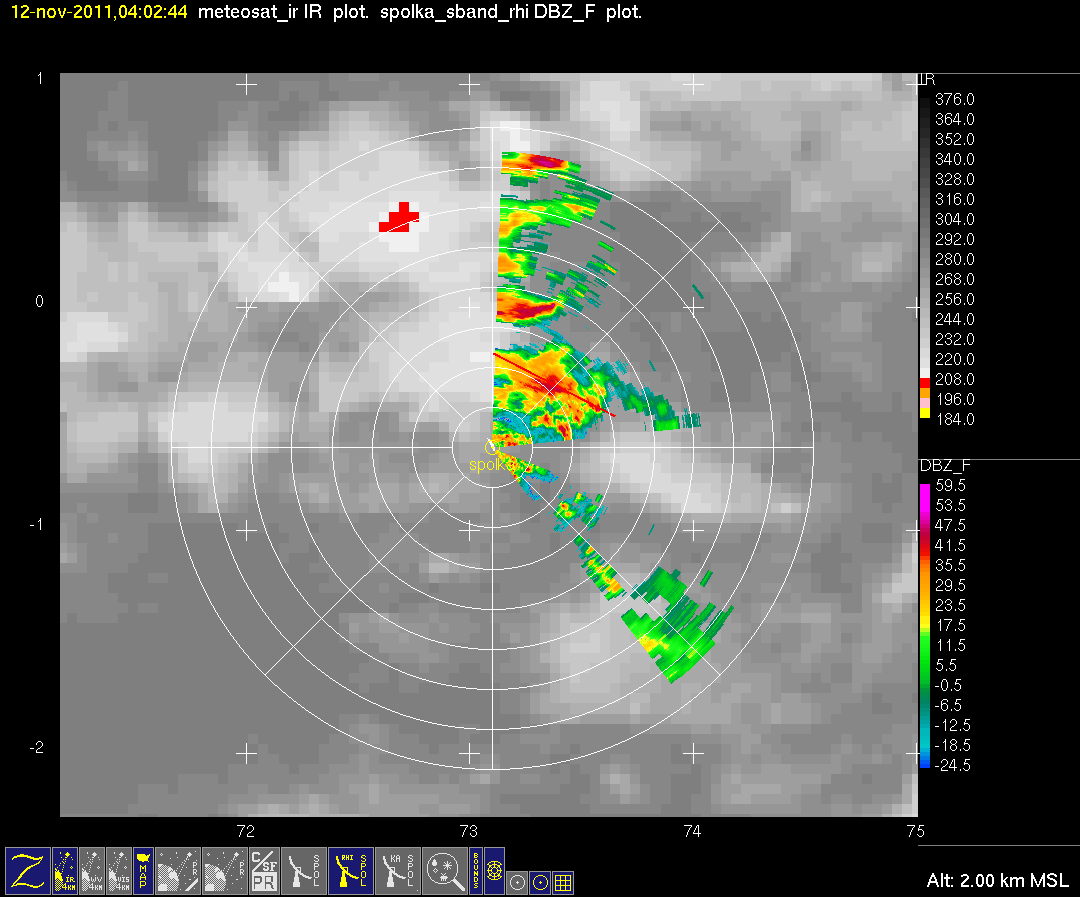Select the plain SPOL radar dish icon

[x=304, y=871]
